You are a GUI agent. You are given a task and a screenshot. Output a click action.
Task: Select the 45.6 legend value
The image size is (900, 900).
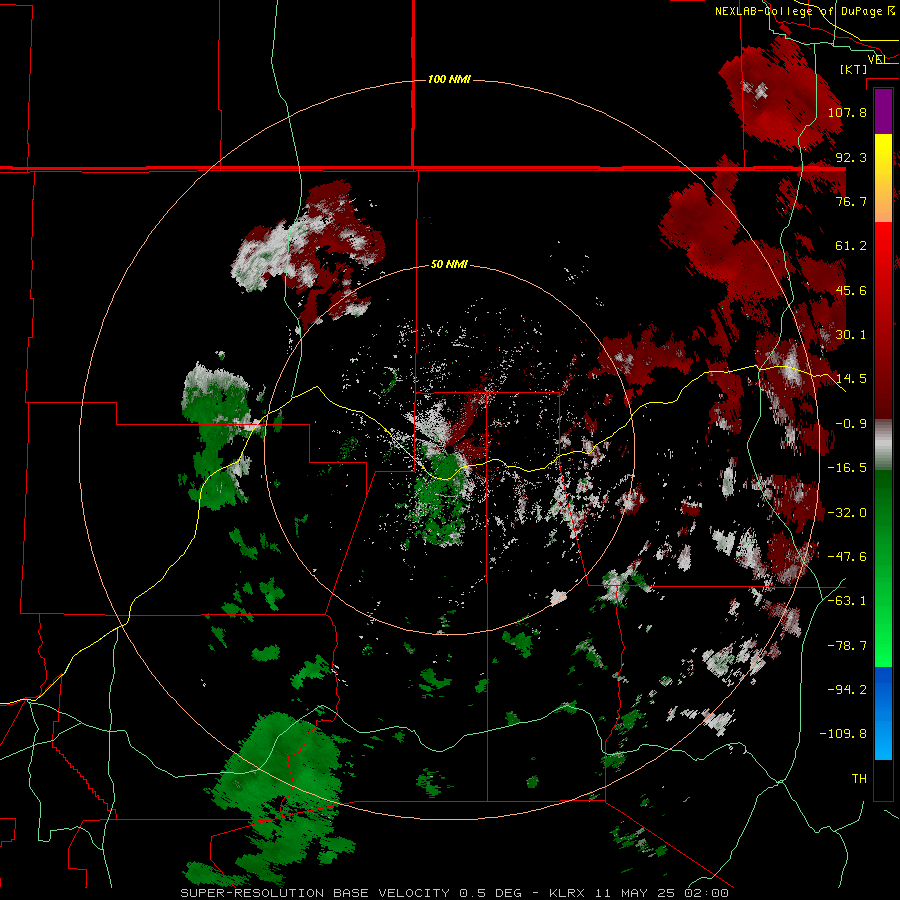click(x=851, y=290)
